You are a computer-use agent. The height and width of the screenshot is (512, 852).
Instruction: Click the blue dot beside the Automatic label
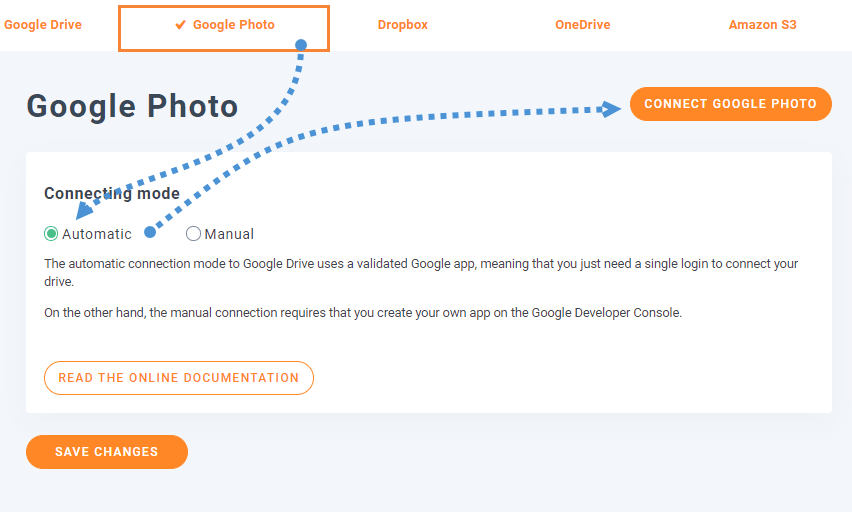click(x=149, y=232)
